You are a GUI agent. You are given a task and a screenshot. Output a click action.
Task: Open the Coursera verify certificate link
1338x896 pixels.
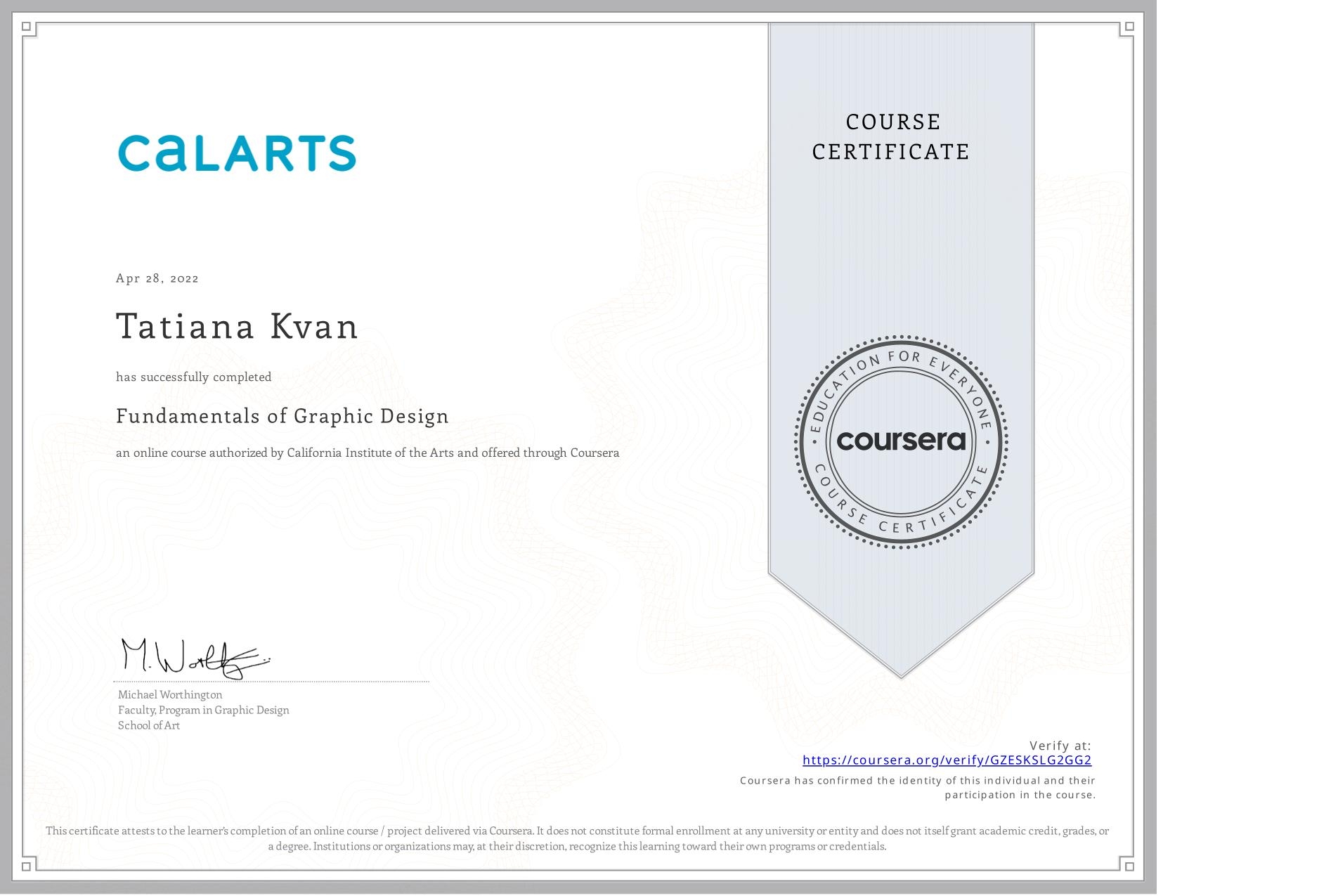[x=947, y=760]
